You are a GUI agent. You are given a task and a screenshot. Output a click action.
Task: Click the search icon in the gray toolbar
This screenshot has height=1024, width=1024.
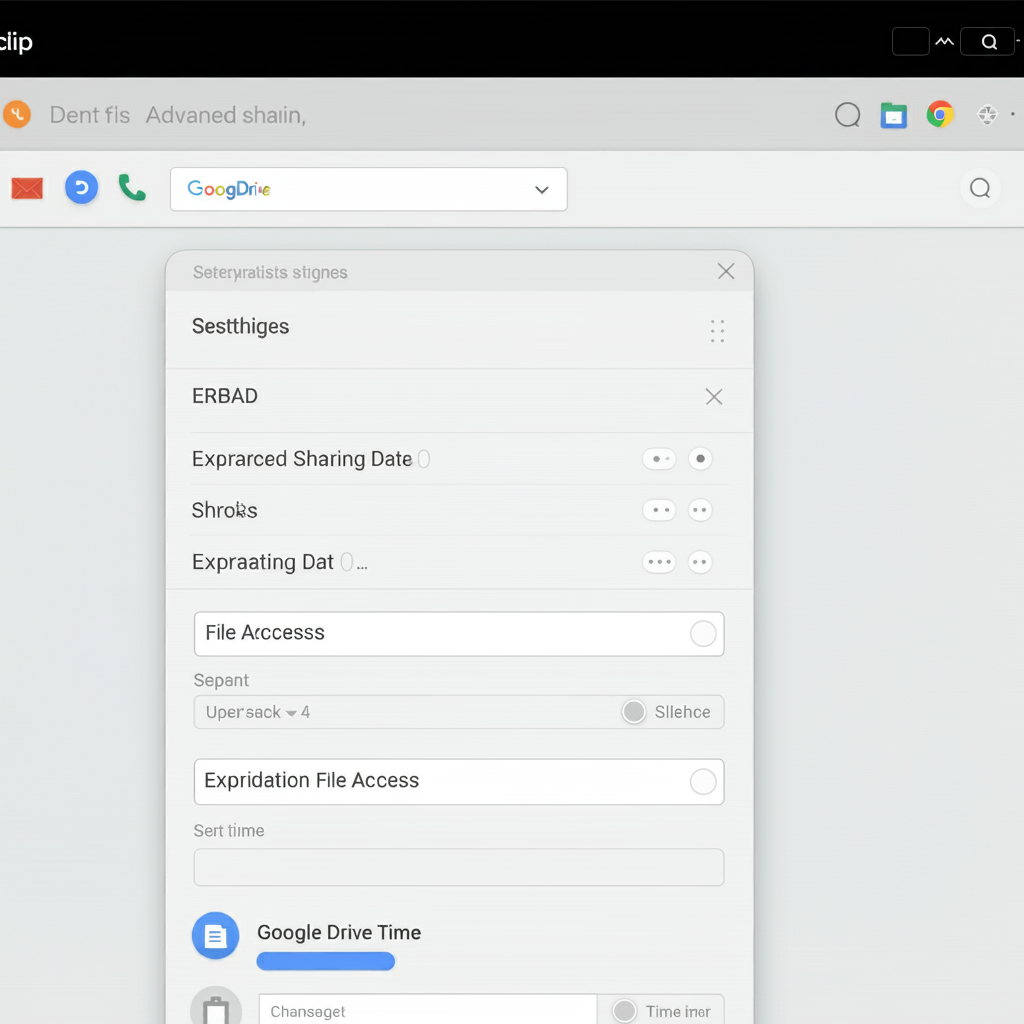pos(848,115)
